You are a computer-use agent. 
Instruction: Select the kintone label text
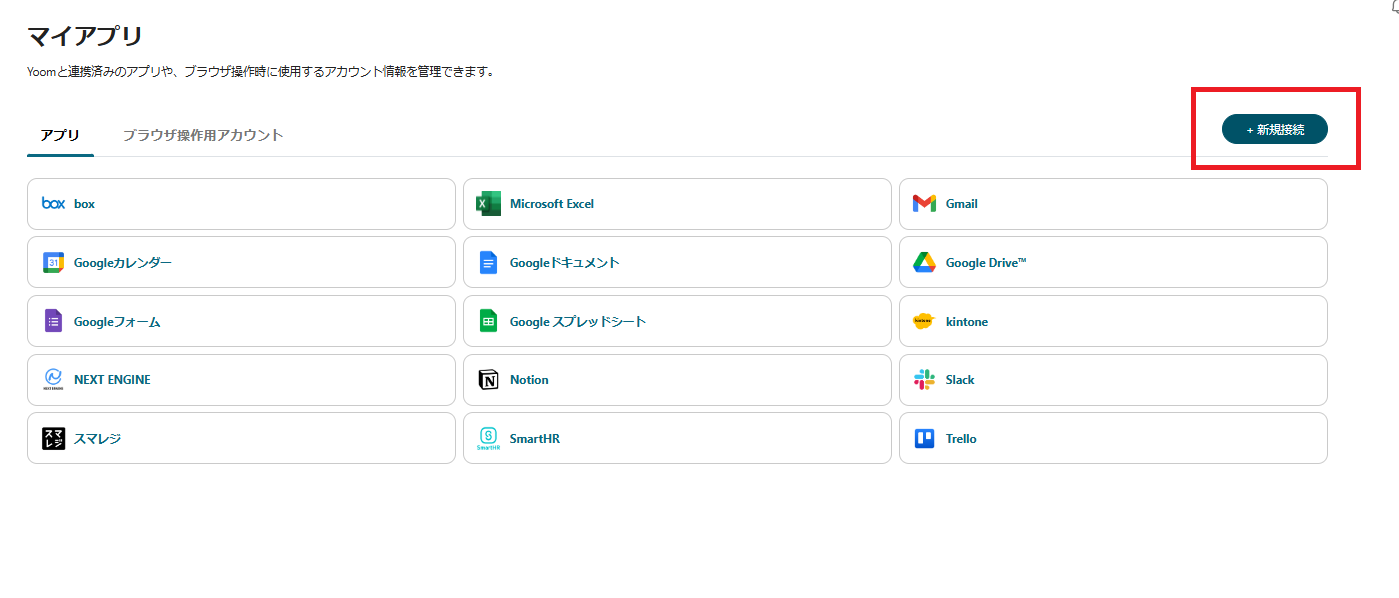click(967, 322)
